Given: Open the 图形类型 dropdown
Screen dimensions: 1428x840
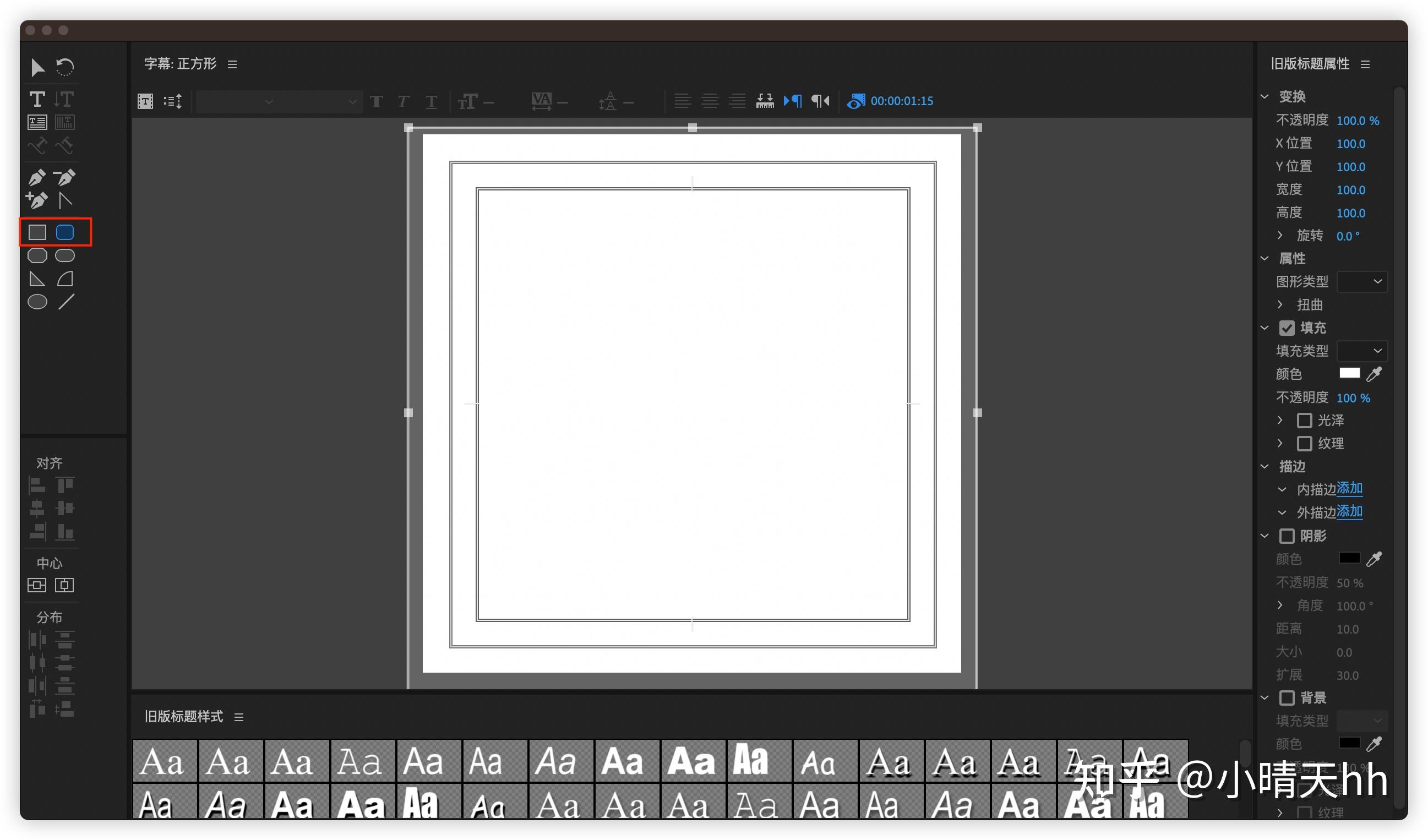Looking at the screenshot, I should click(1362, 282).
